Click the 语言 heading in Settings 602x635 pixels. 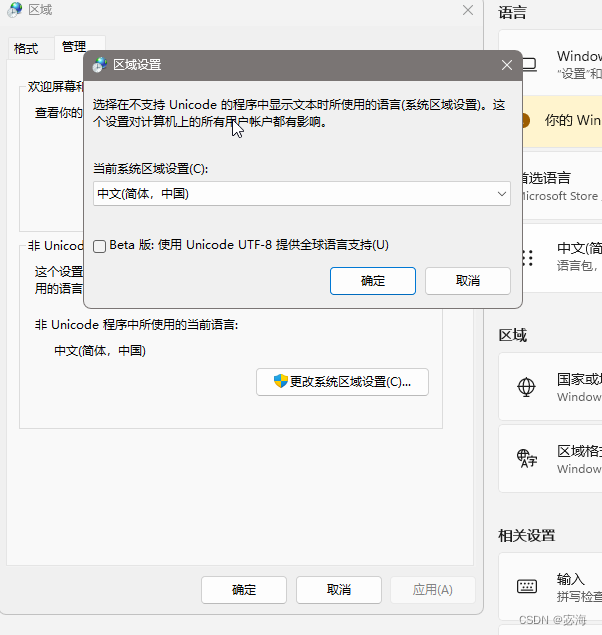512,13
